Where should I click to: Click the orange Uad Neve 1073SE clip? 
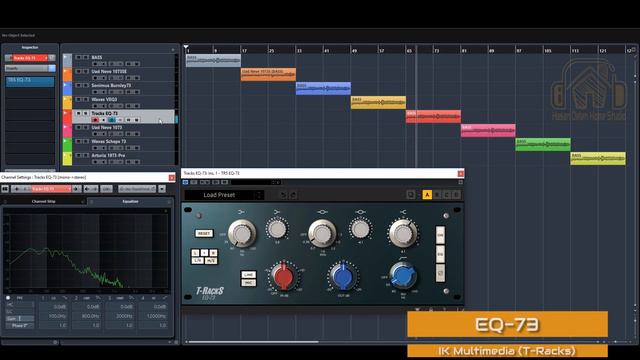tap(268, 74)
